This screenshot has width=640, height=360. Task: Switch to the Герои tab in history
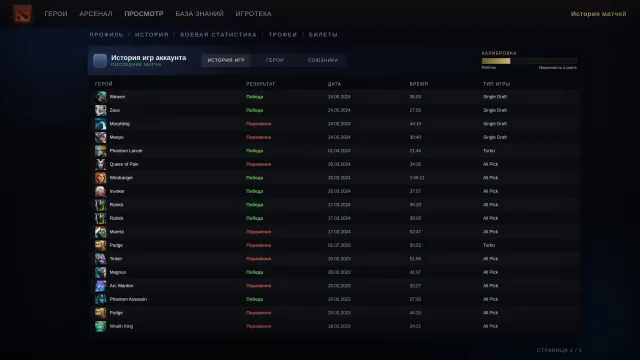[x=275, y=60]
